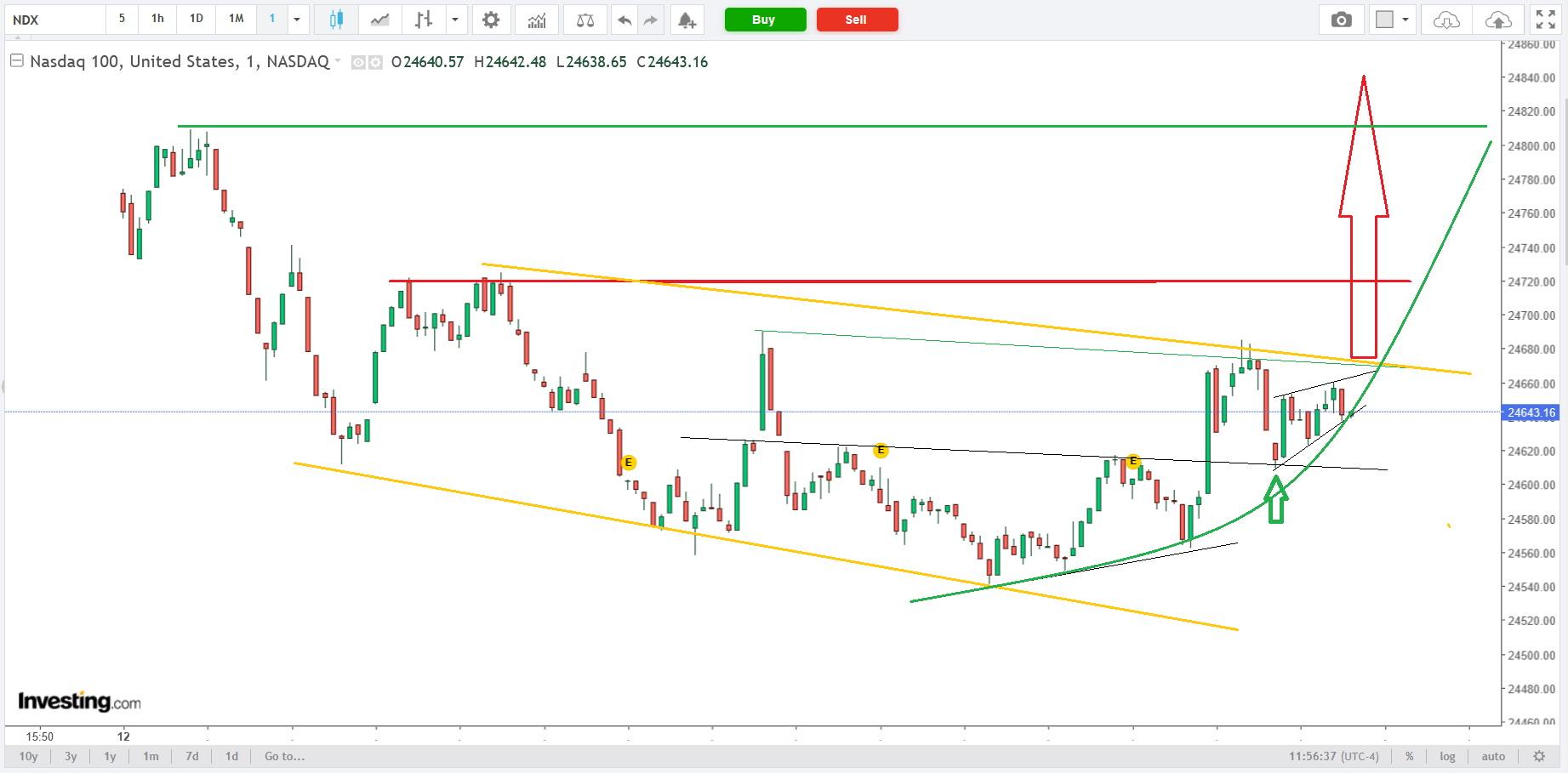Click the create alert bell icon

[x=687, y=20]
